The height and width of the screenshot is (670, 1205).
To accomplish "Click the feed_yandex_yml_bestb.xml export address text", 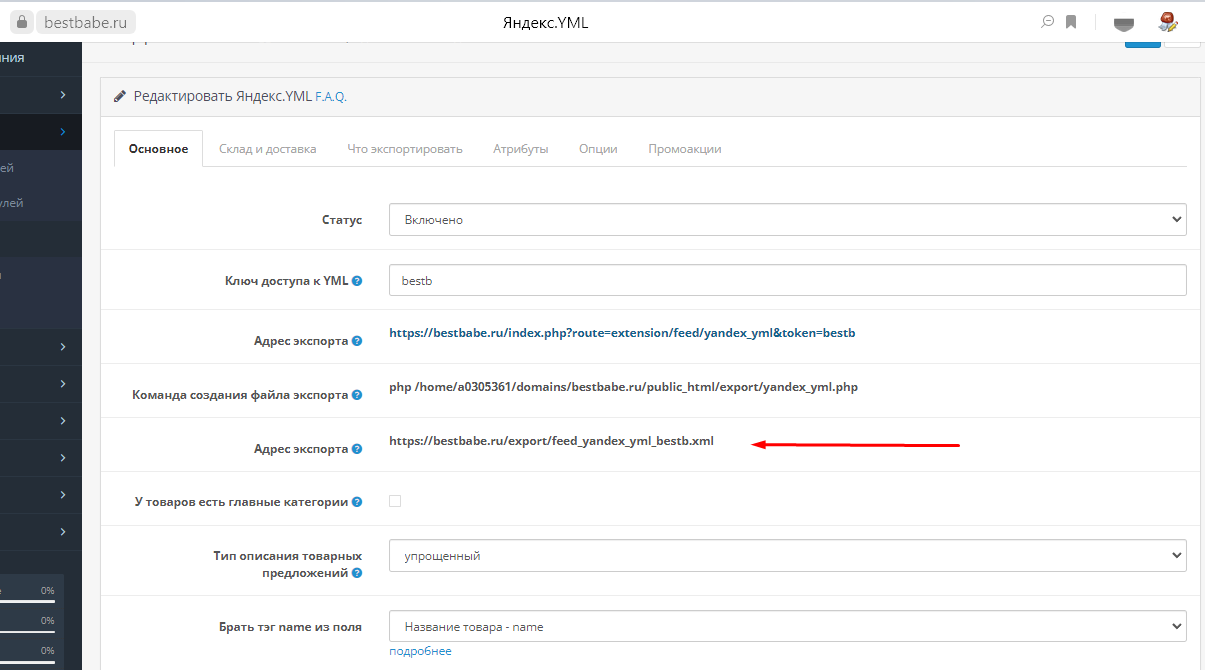I will [x=551, y=441].
